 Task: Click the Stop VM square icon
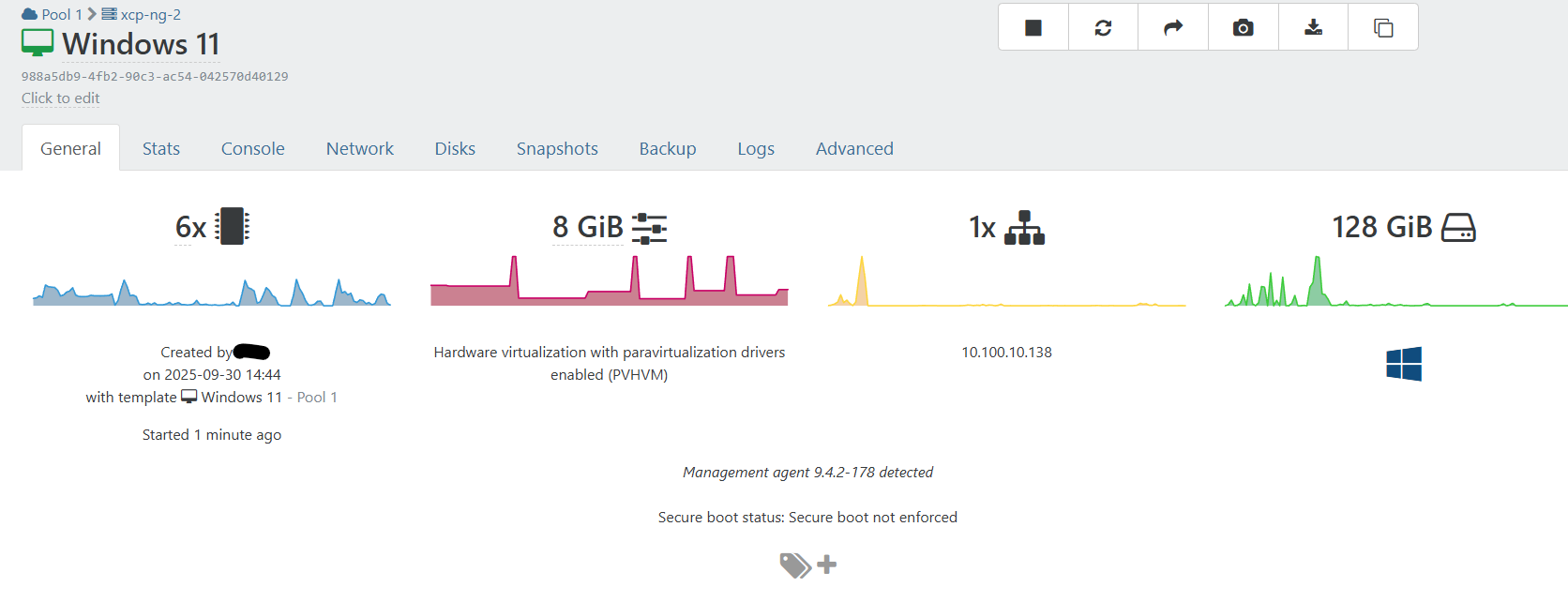(1033, 28)
